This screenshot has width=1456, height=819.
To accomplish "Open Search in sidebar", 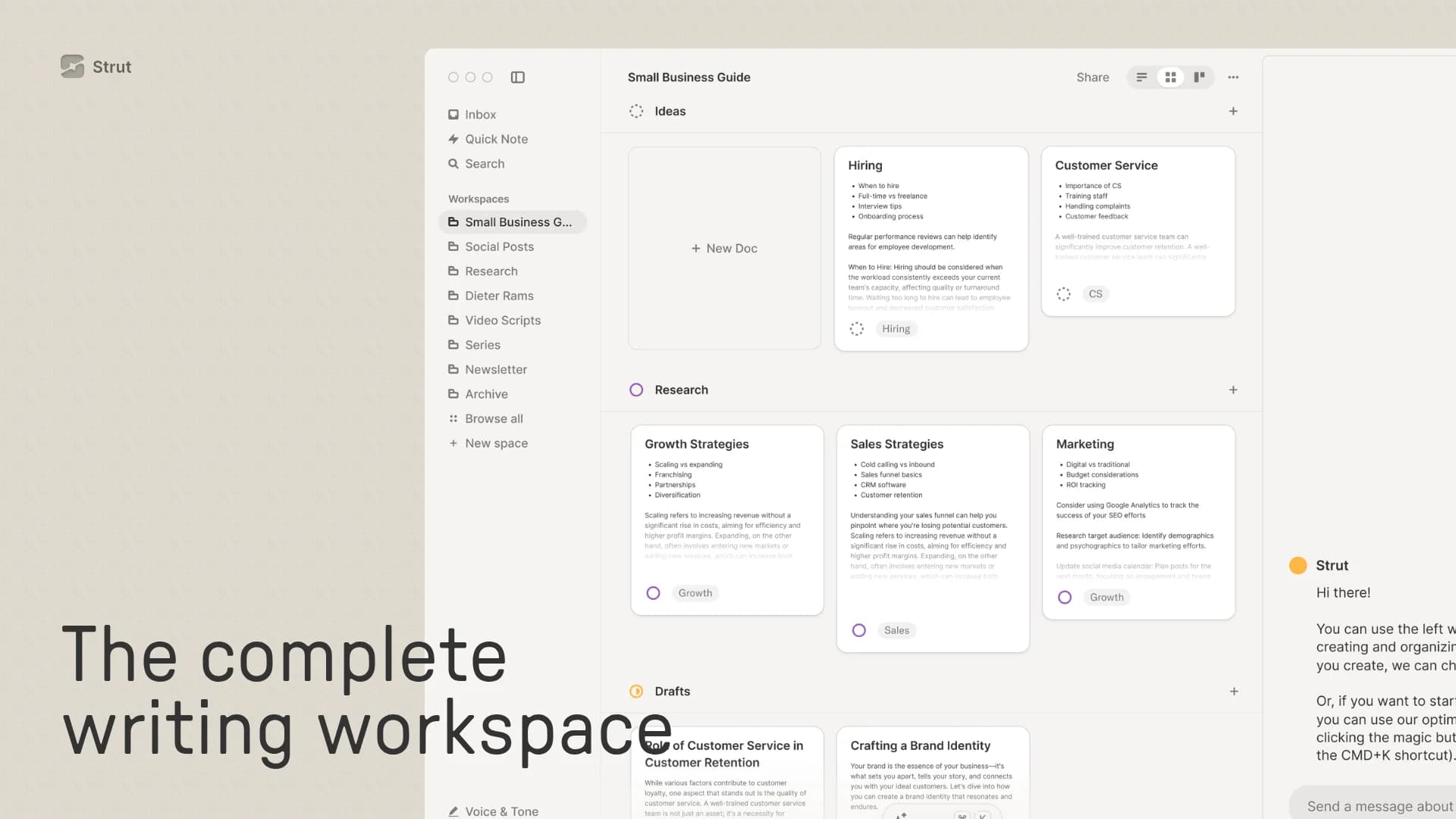I will click(x=476, y=164).
